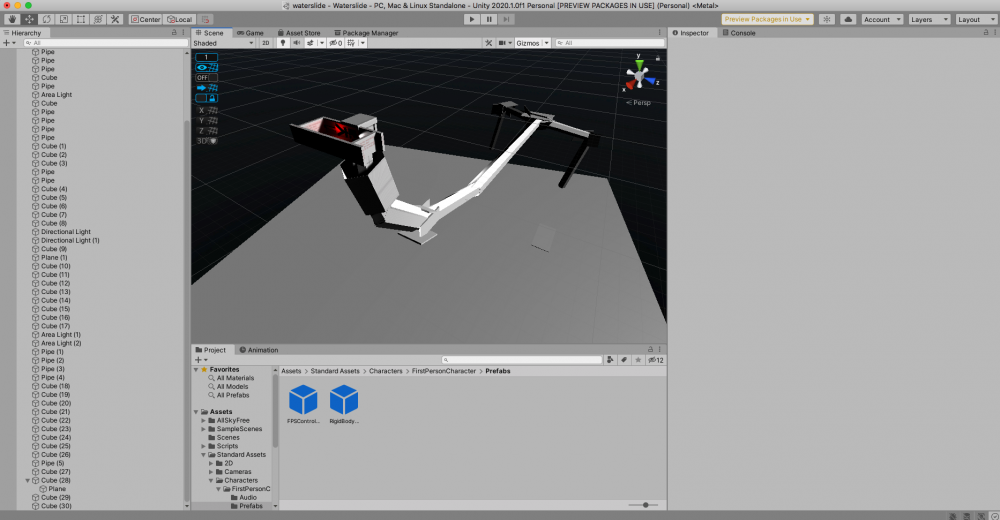Switch to the Scene tab
This screenshot has width=1000, height=520.
[x=210, y=33]
